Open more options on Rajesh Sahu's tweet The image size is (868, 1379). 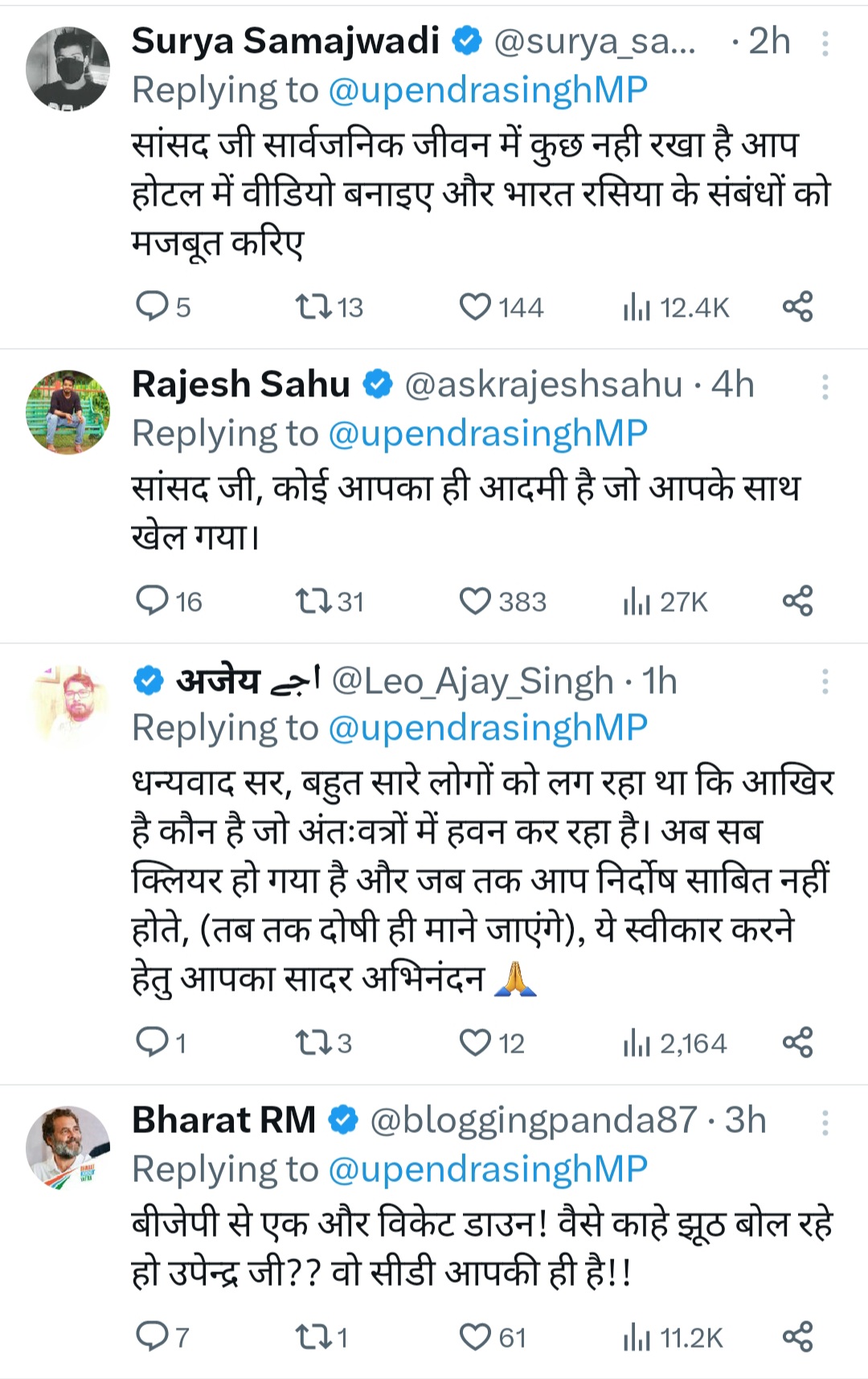point(825,388)
